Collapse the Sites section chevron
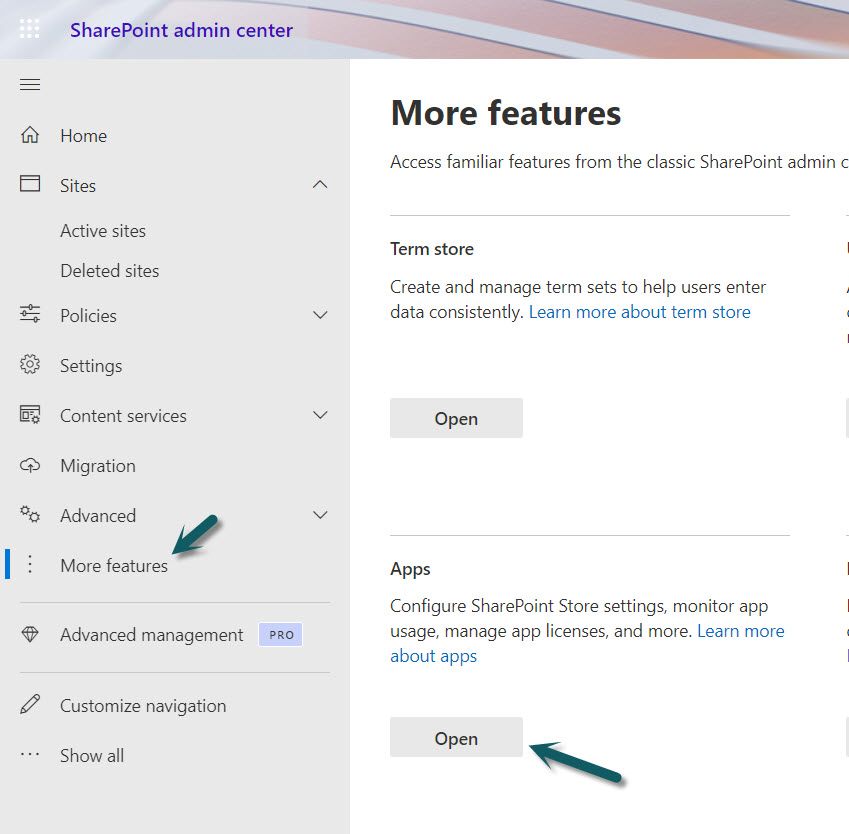This screenshot has height=834, width=849. point(320,185)
